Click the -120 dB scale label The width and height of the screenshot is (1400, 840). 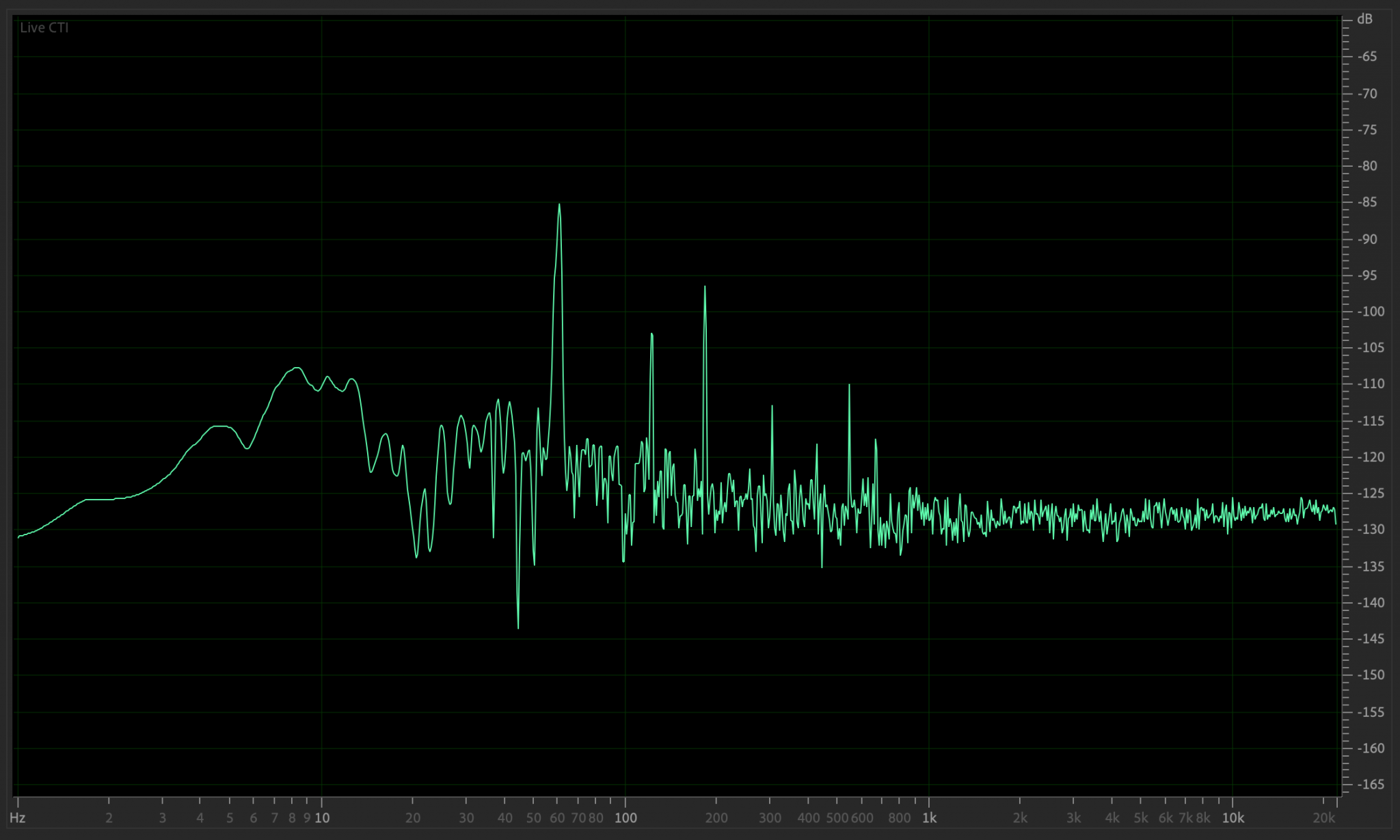pyautogui.click(x=1370, y=457)
